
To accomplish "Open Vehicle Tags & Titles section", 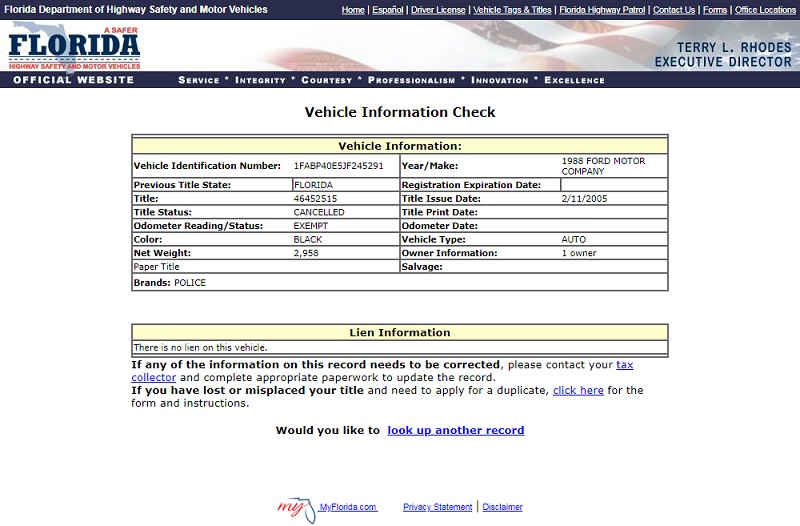I will [x=512, y=10].
